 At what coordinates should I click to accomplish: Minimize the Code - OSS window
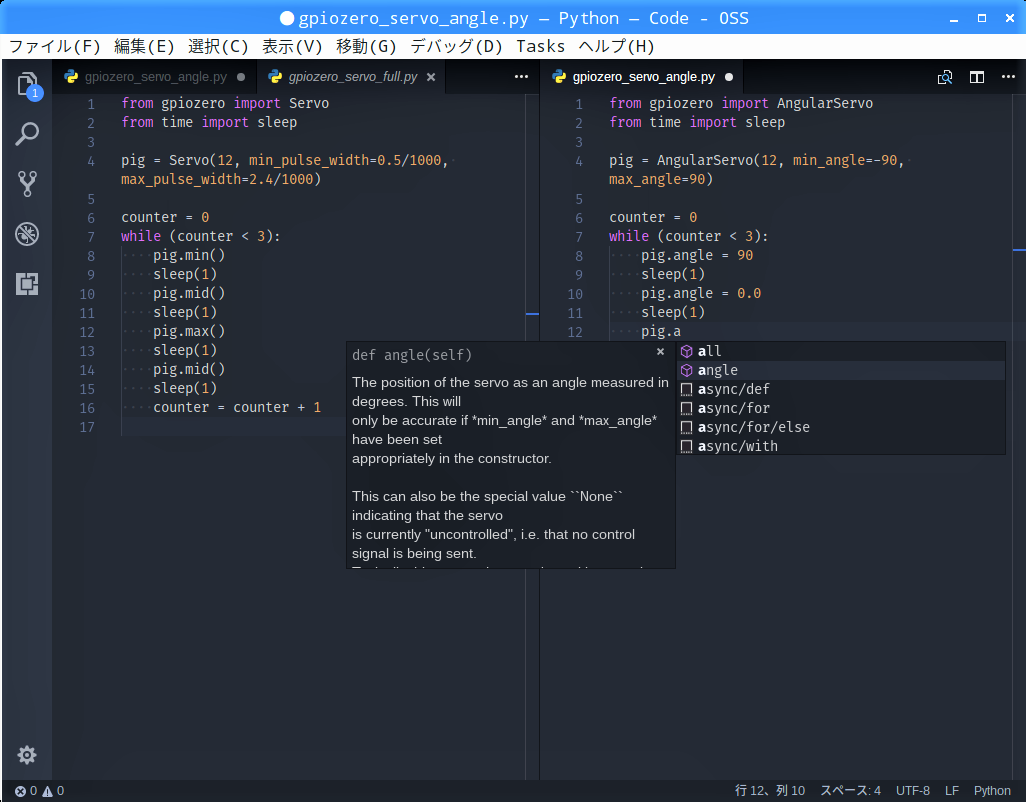coord(954,19)
